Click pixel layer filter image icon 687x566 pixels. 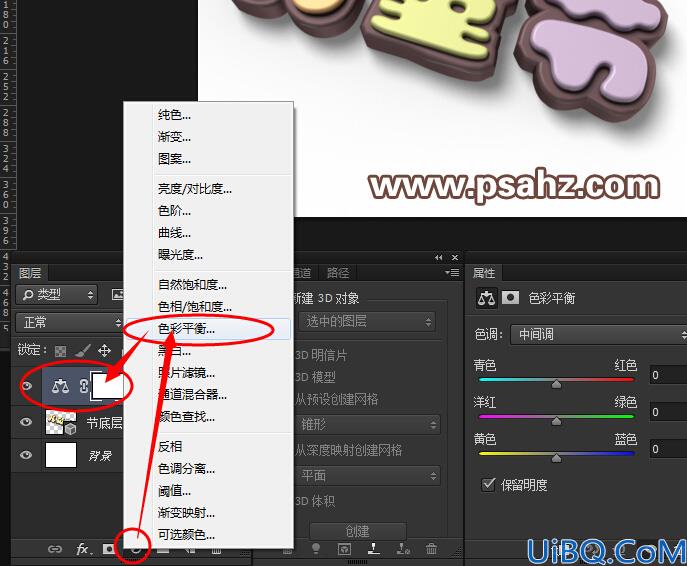(x=117, y=294)
